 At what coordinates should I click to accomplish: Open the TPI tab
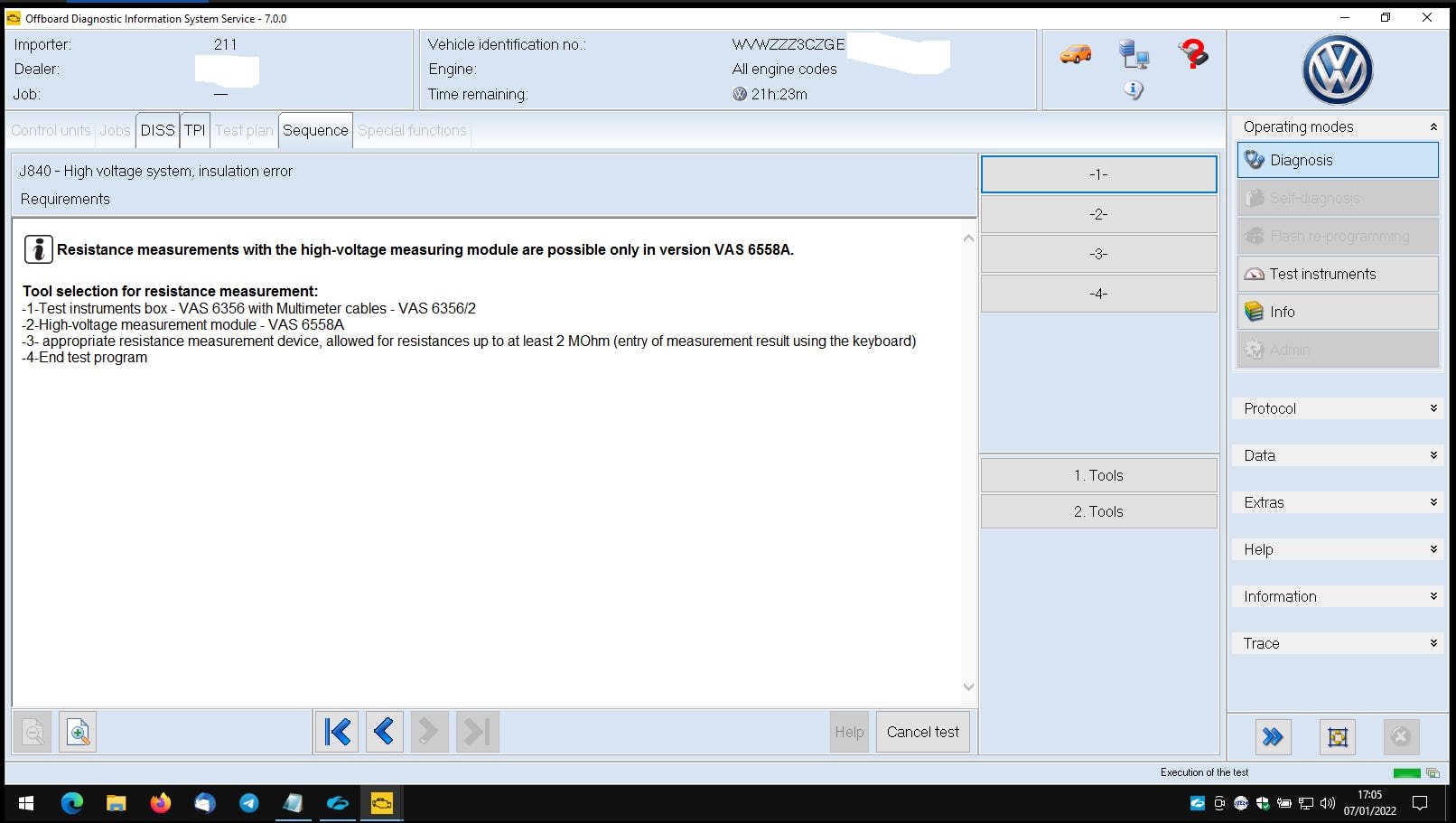pyautogui.click(x=194, y=130)
